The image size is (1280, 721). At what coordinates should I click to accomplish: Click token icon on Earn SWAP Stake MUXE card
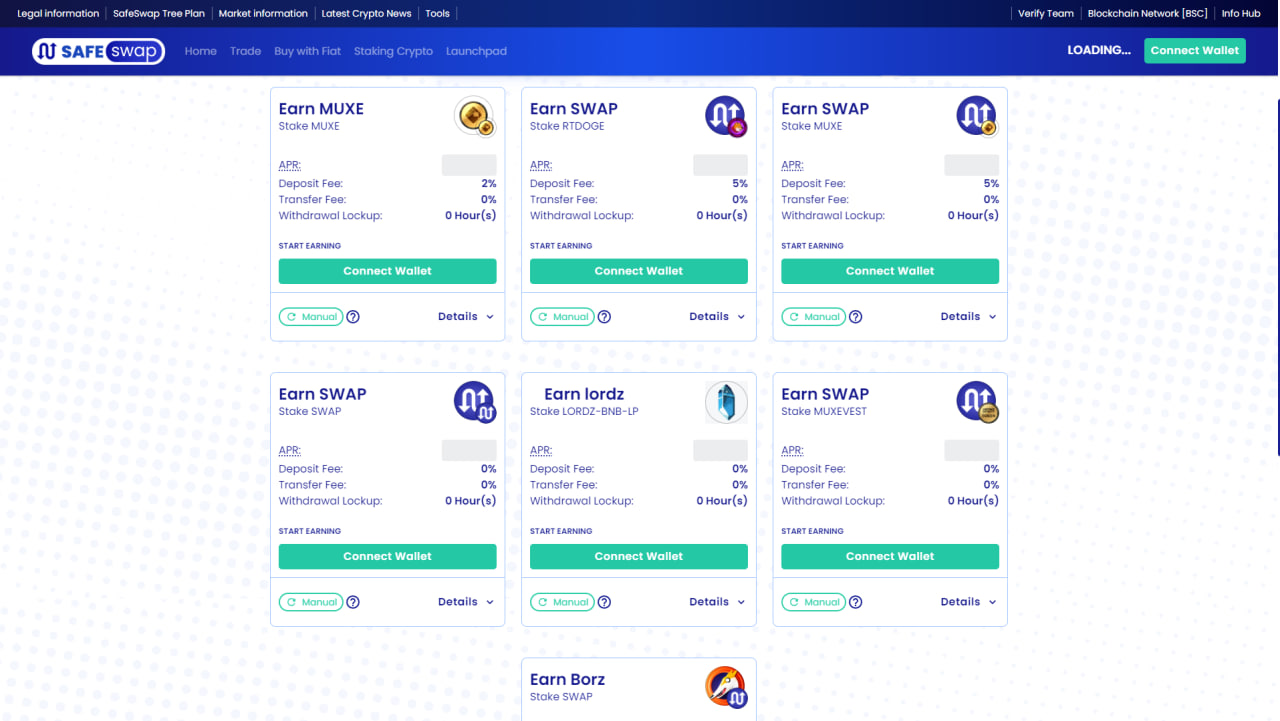tap(977, 117)
